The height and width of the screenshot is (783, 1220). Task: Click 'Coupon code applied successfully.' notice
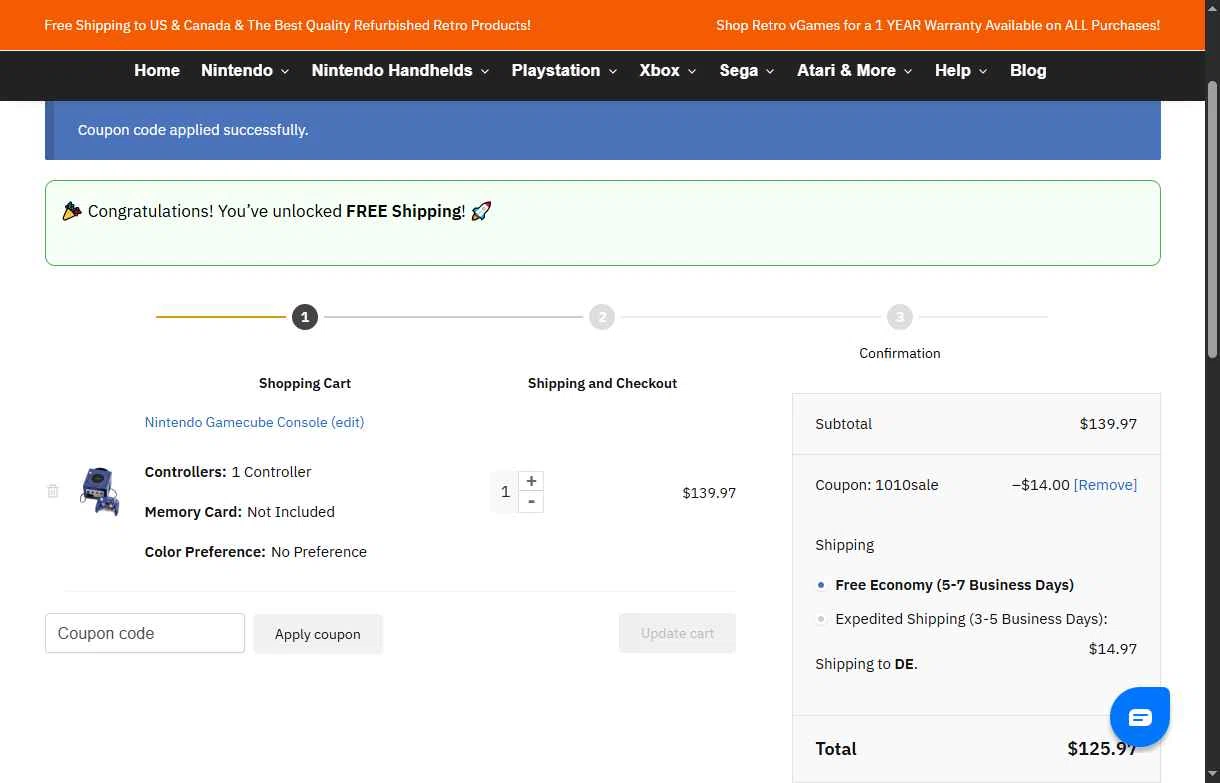click(193, 130)
